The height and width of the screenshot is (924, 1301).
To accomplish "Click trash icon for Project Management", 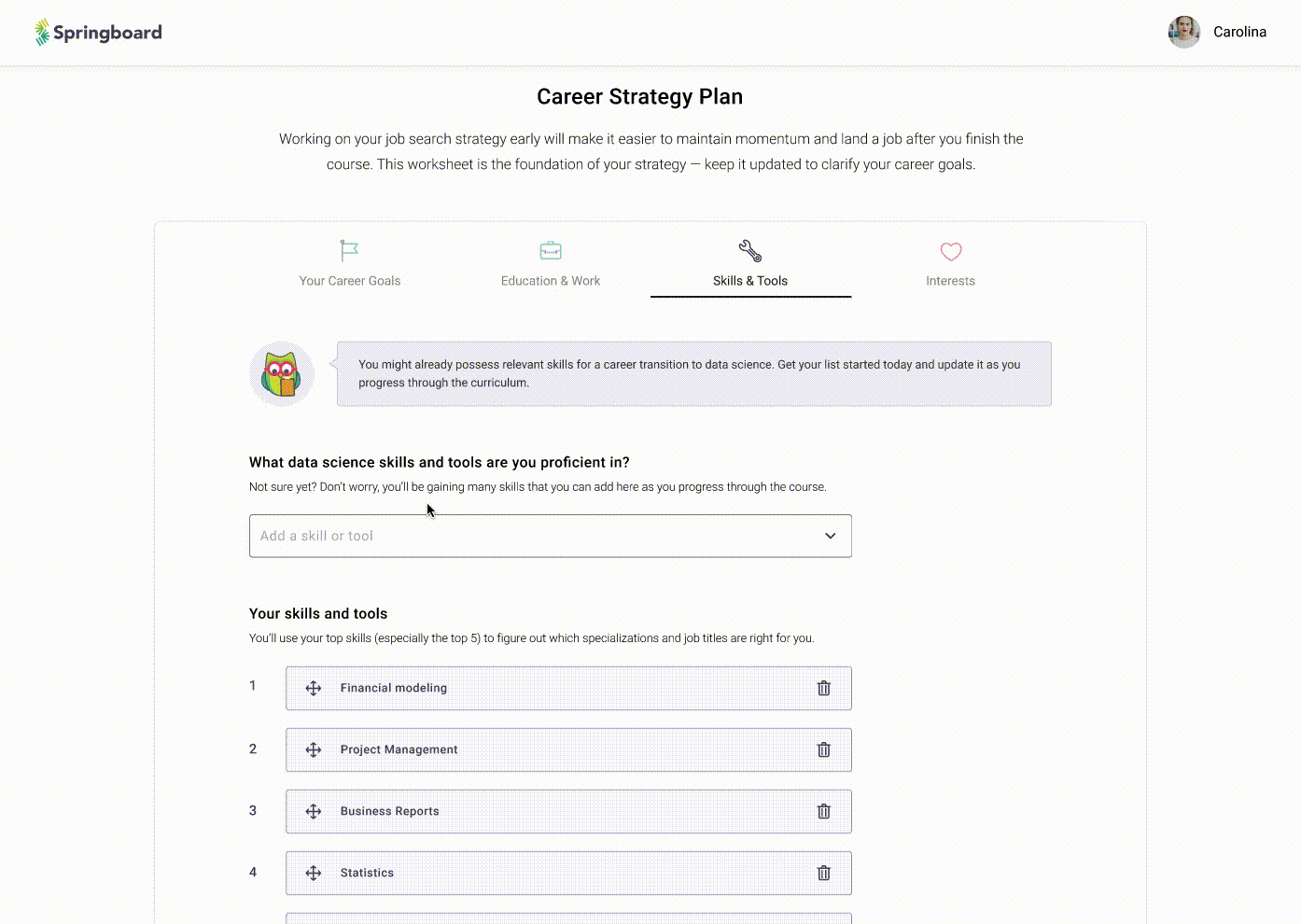I will (824, 749).
